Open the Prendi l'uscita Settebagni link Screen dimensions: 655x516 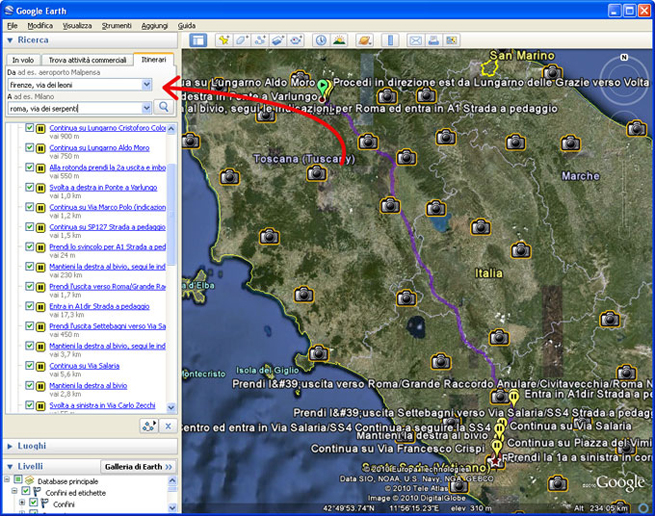coord(107,326)
